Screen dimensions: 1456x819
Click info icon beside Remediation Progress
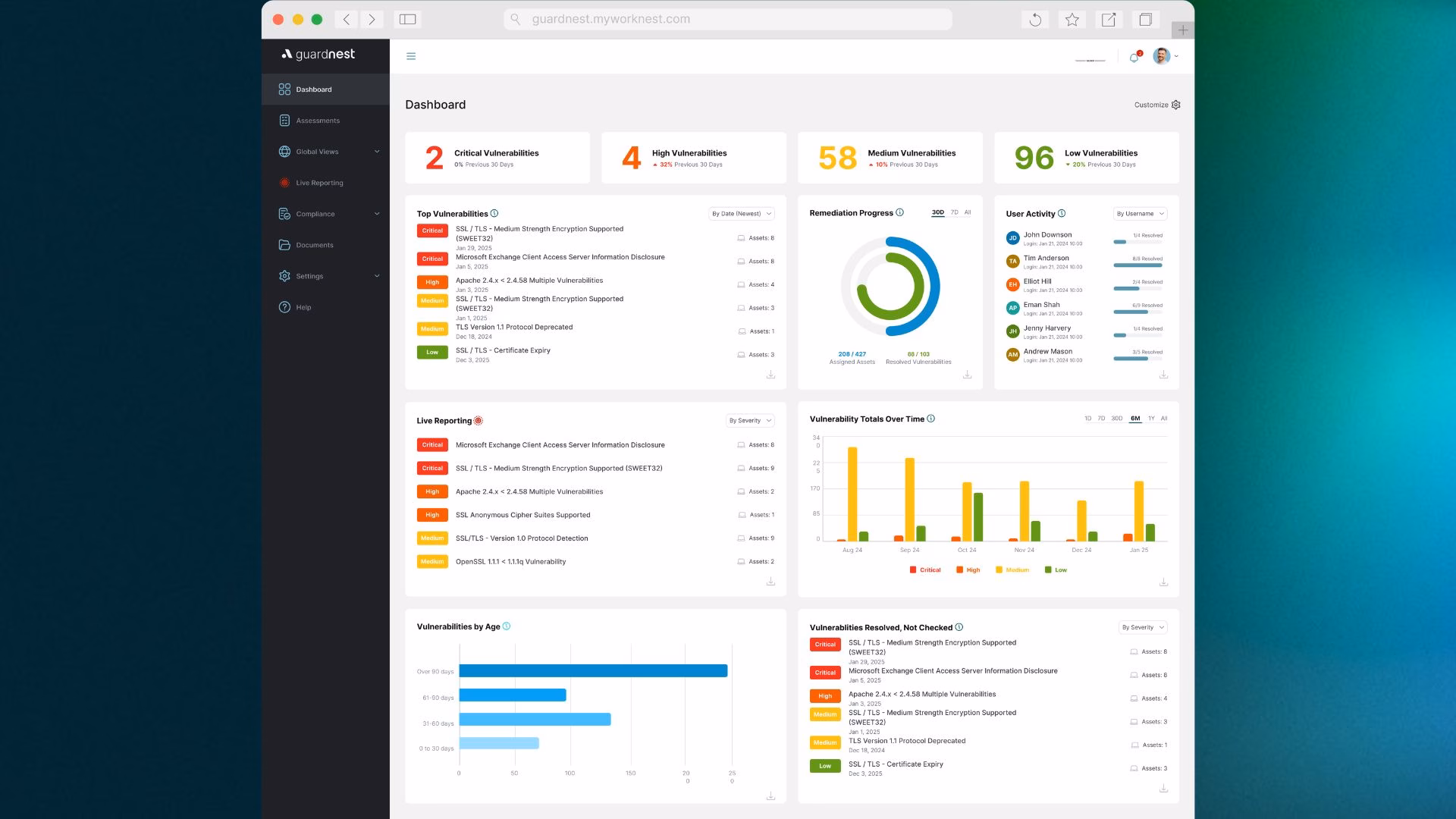(899, 212)
